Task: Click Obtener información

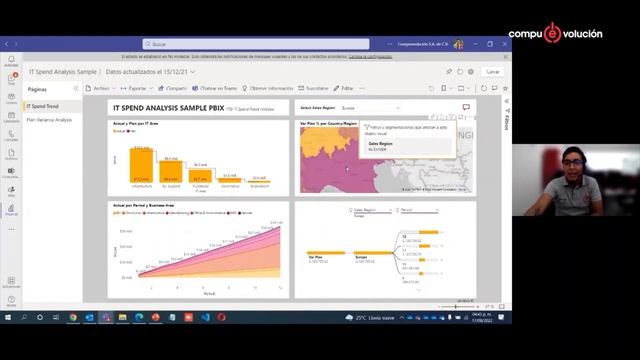Action: (x=268, y=88)
